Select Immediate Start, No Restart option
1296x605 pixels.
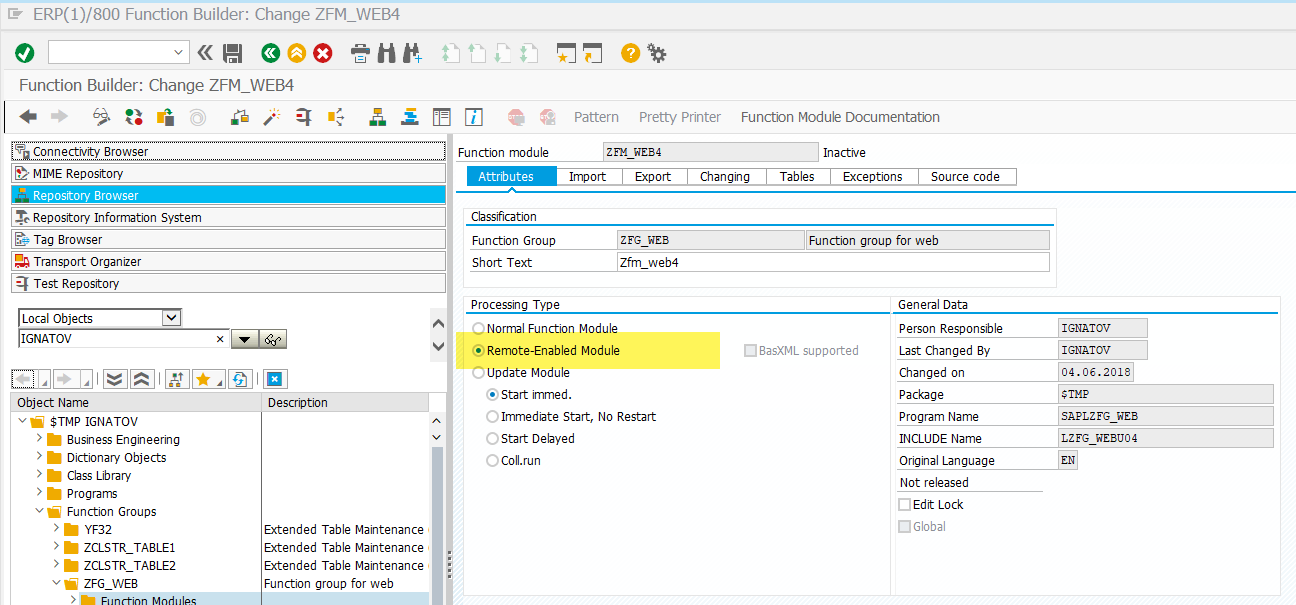(x=492, y=416)
